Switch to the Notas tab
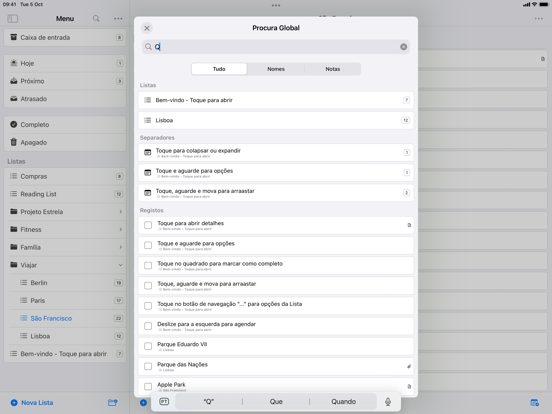Viewport: 552px width, 414px height. click(x=332, y=69)
